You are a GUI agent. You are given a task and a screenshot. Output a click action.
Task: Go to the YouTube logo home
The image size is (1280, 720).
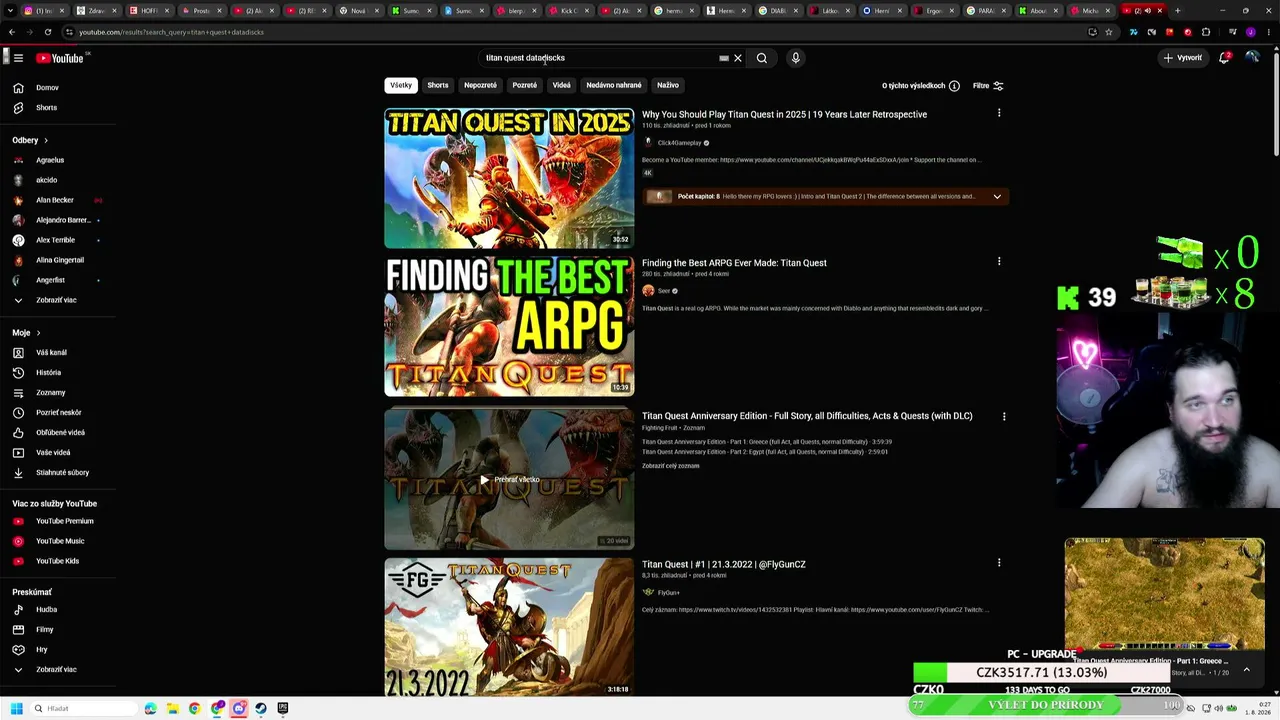pyautogui.click(x=60, y=58)
